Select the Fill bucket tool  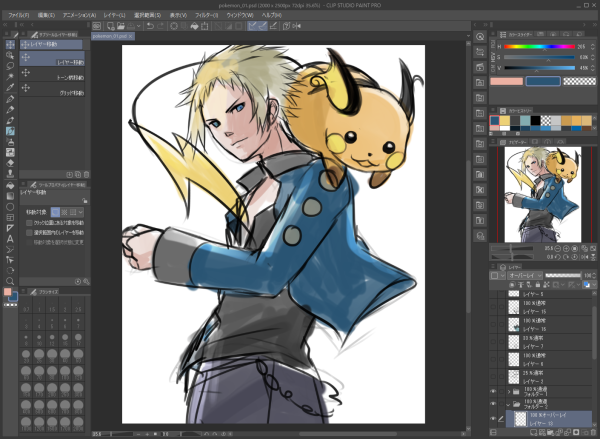(x=10, y=186)
